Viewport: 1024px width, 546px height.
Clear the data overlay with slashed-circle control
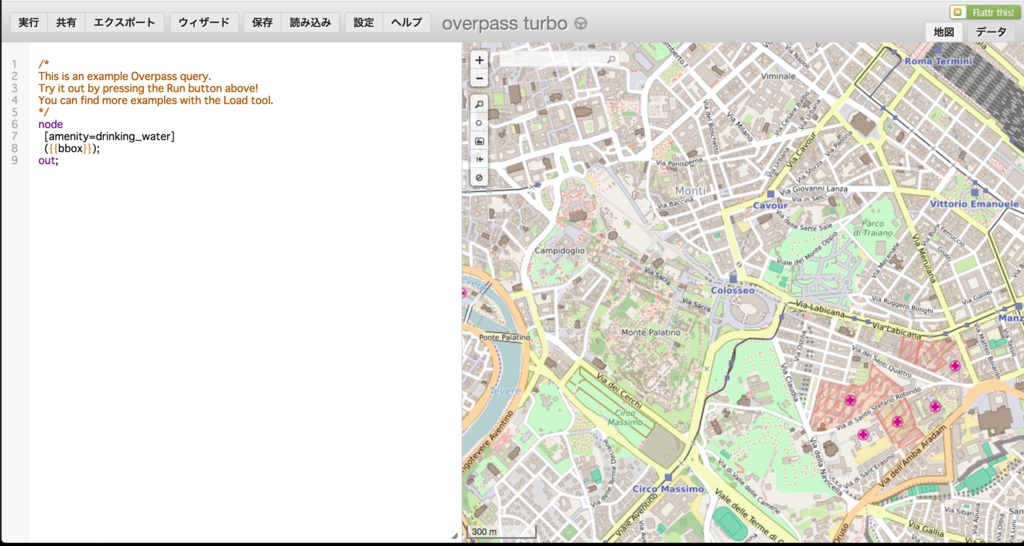pyautogui.click(x=479, y=177)
